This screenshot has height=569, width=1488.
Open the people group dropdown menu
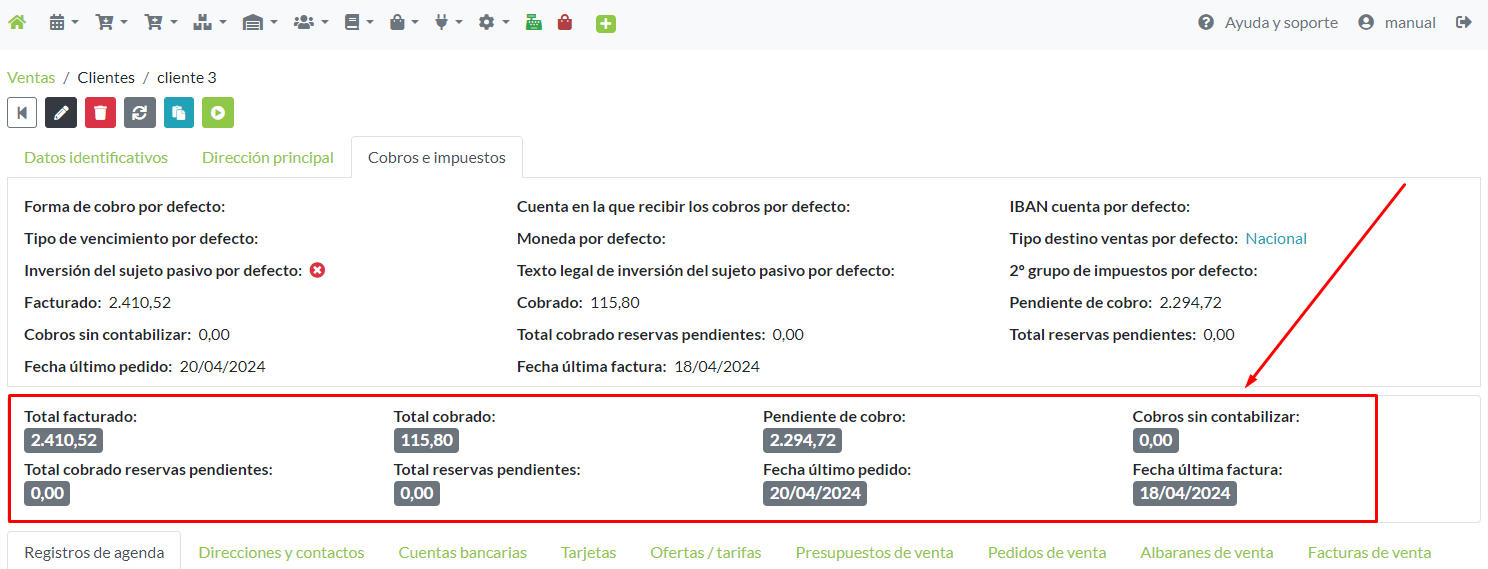pos(310,22)
